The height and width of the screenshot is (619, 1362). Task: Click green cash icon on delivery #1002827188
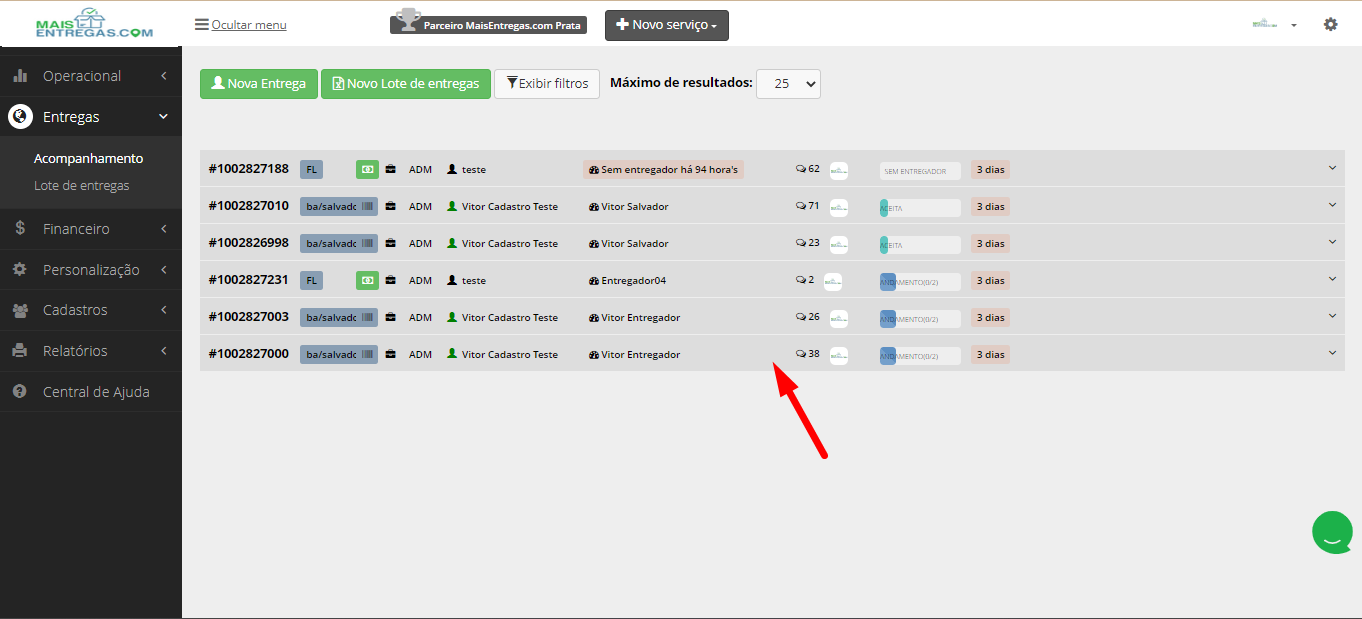(367, 170)
